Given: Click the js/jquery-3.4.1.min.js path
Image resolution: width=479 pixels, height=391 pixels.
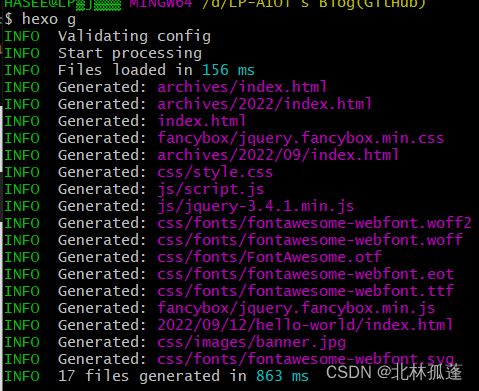Looking at the screenshot, I should (256, 206).
